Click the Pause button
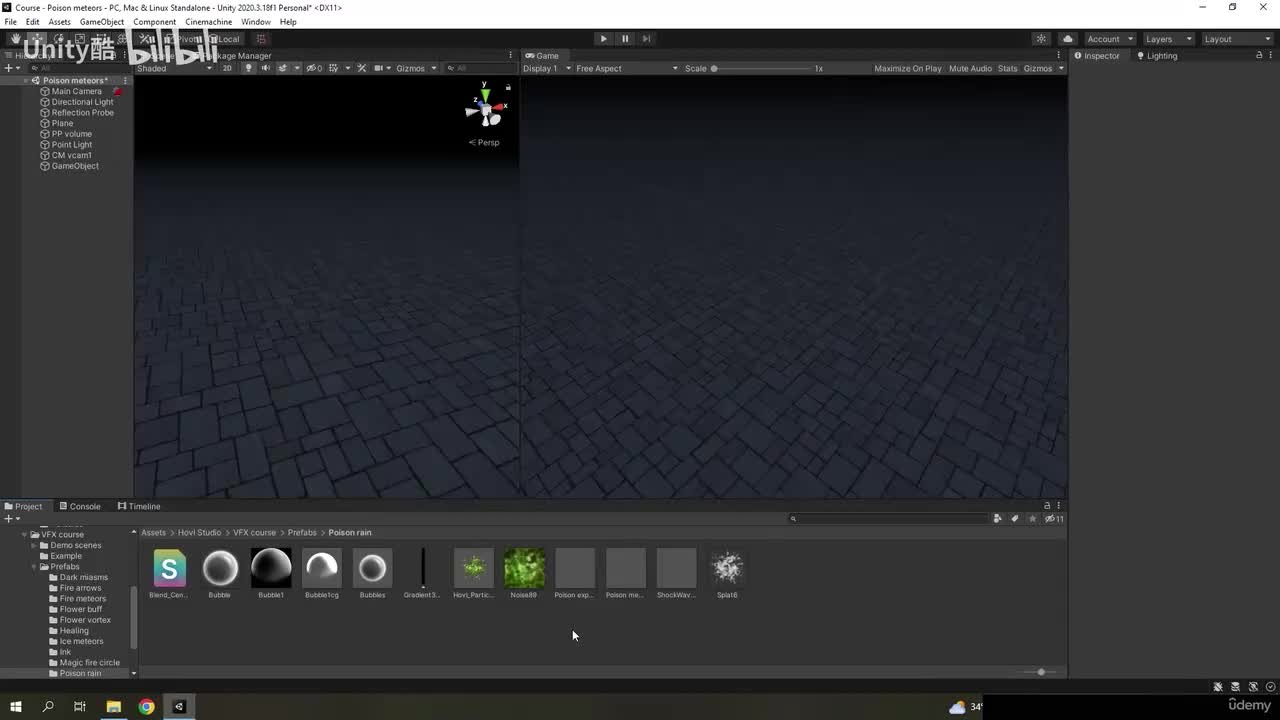Image resolution: width=1280 pixels, height=720 pixels. (625, 39)
